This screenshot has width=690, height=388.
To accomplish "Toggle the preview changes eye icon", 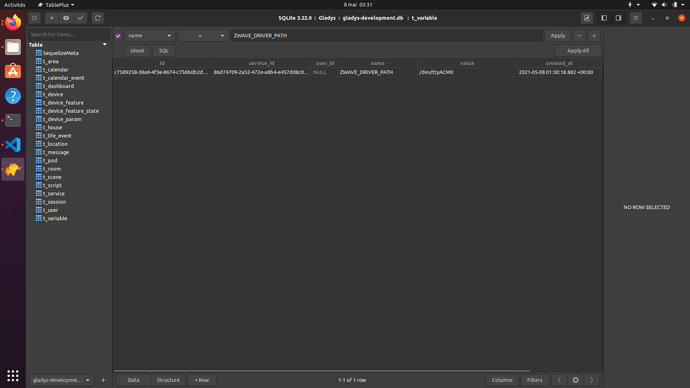I will [x=66, y=18].
